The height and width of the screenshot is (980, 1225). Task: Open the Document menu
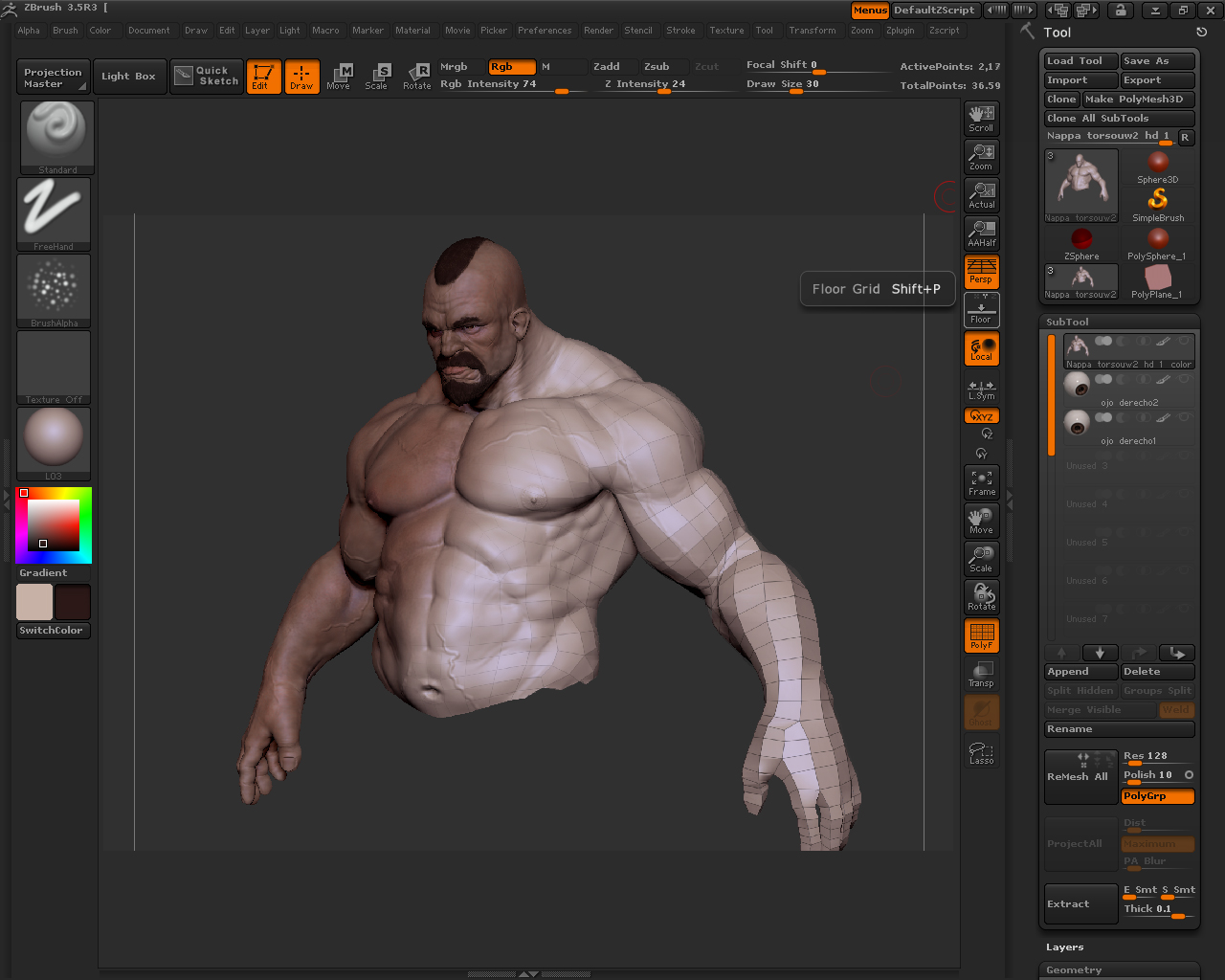(x=149, y=31)
